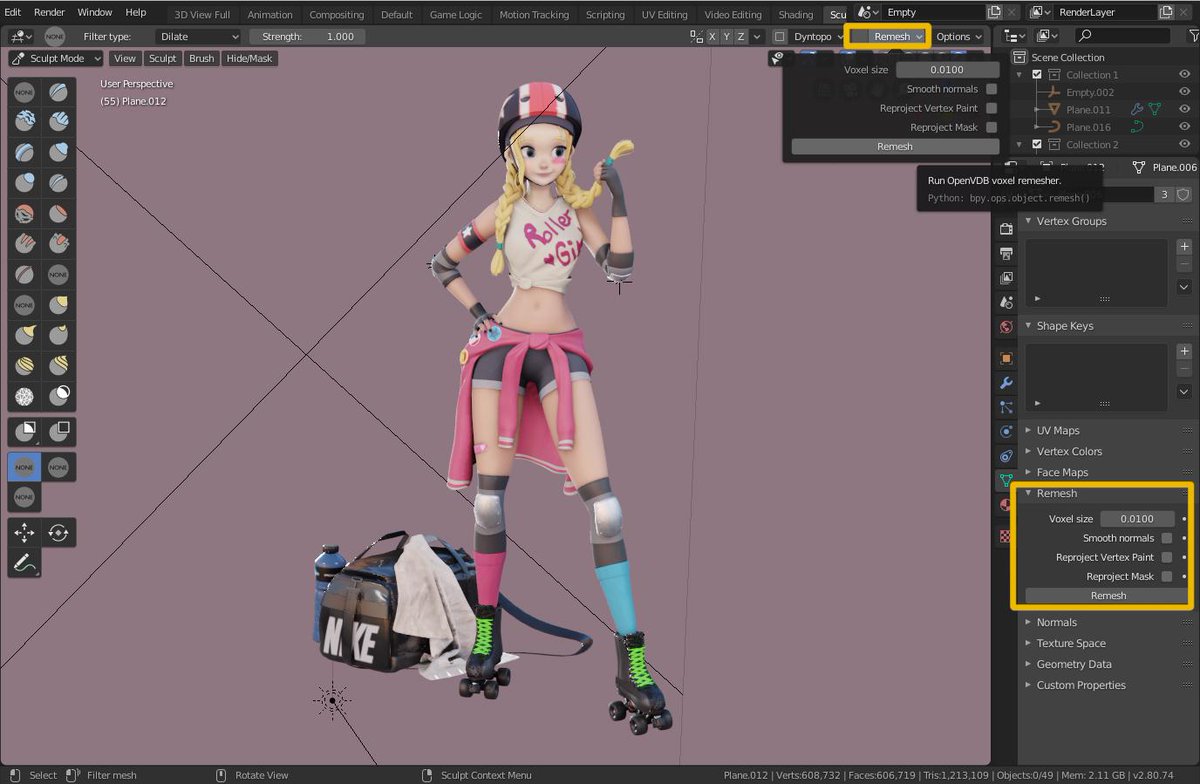1200x784 pixels.
Task: Adjust Voxel size in Properties panel
Action: point(1137,519)
